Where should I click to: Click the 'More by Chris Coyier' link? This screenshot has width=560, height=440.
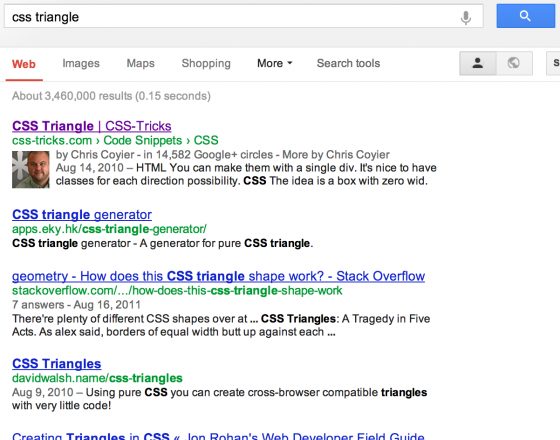(336, 155)
